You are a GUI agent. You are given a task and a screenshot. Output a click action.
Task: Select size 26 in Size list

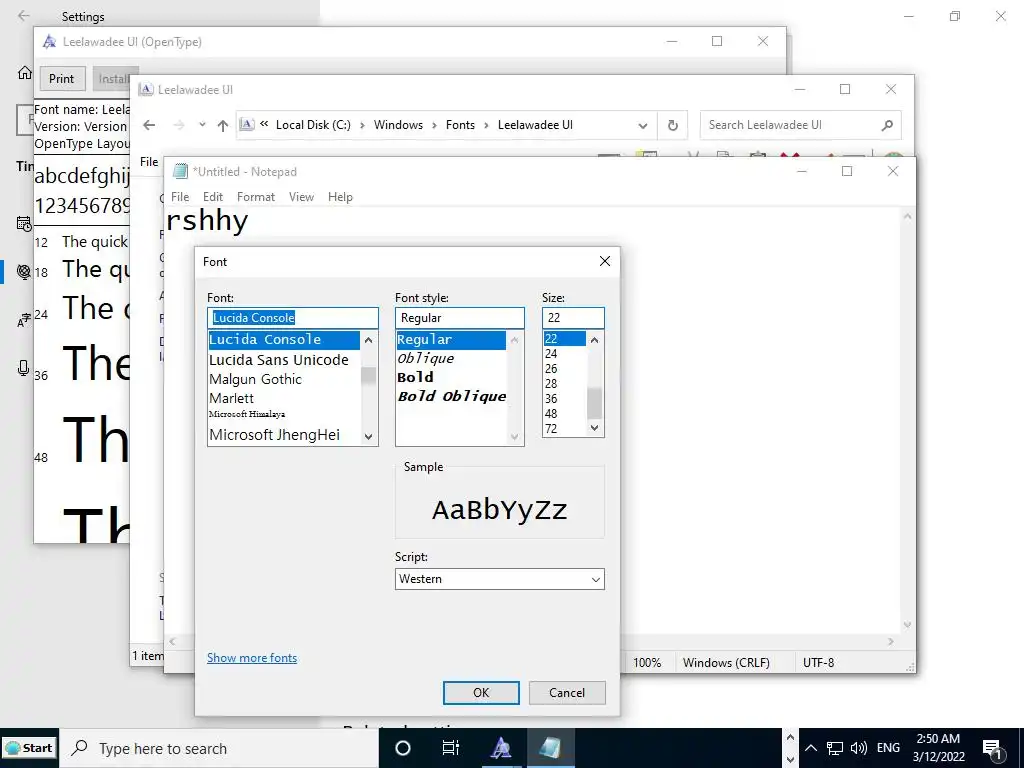[x=551, y=369]
